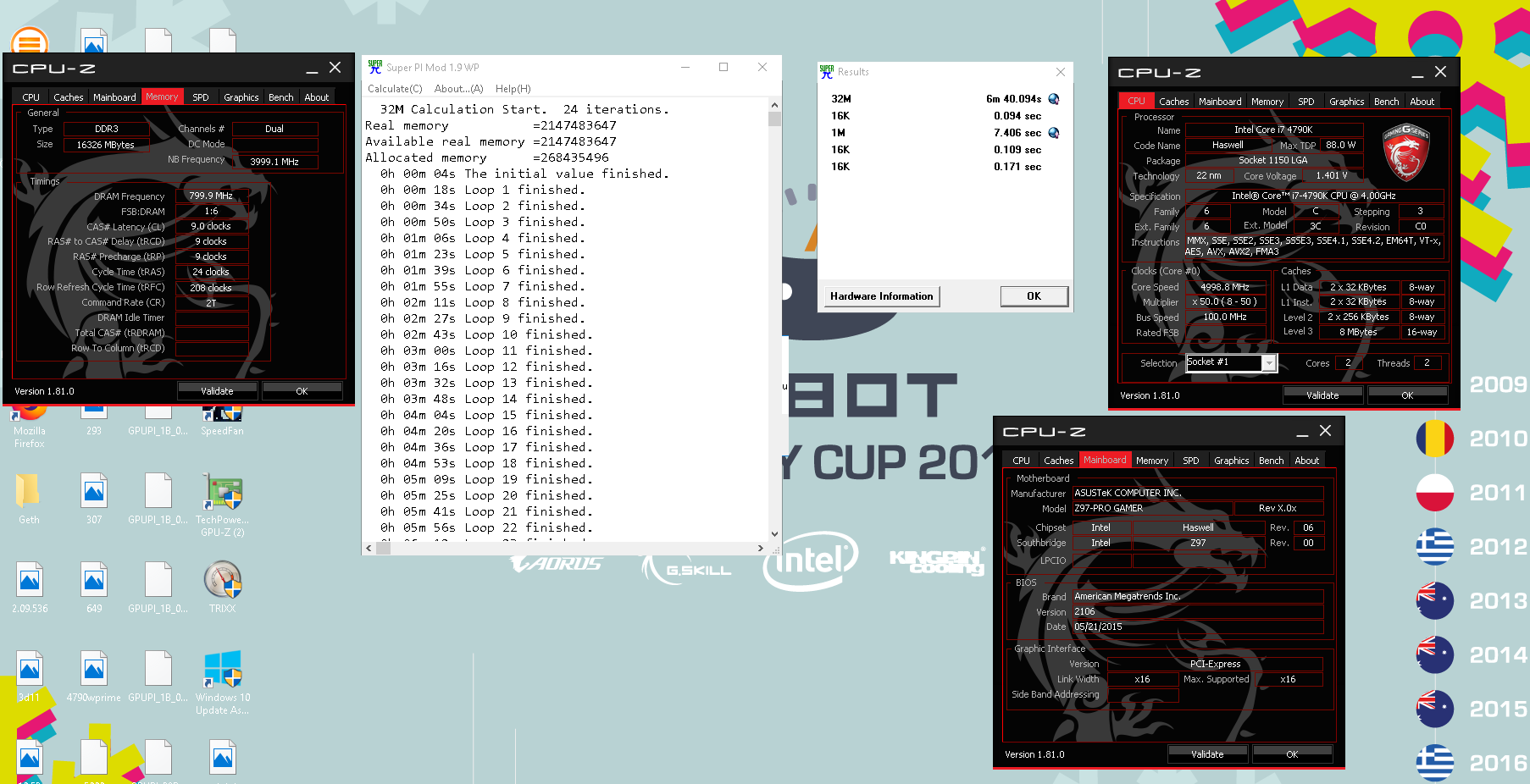
Task: Click Super PI horizontal scrollbar left arrow
Action: pos(369,549)
